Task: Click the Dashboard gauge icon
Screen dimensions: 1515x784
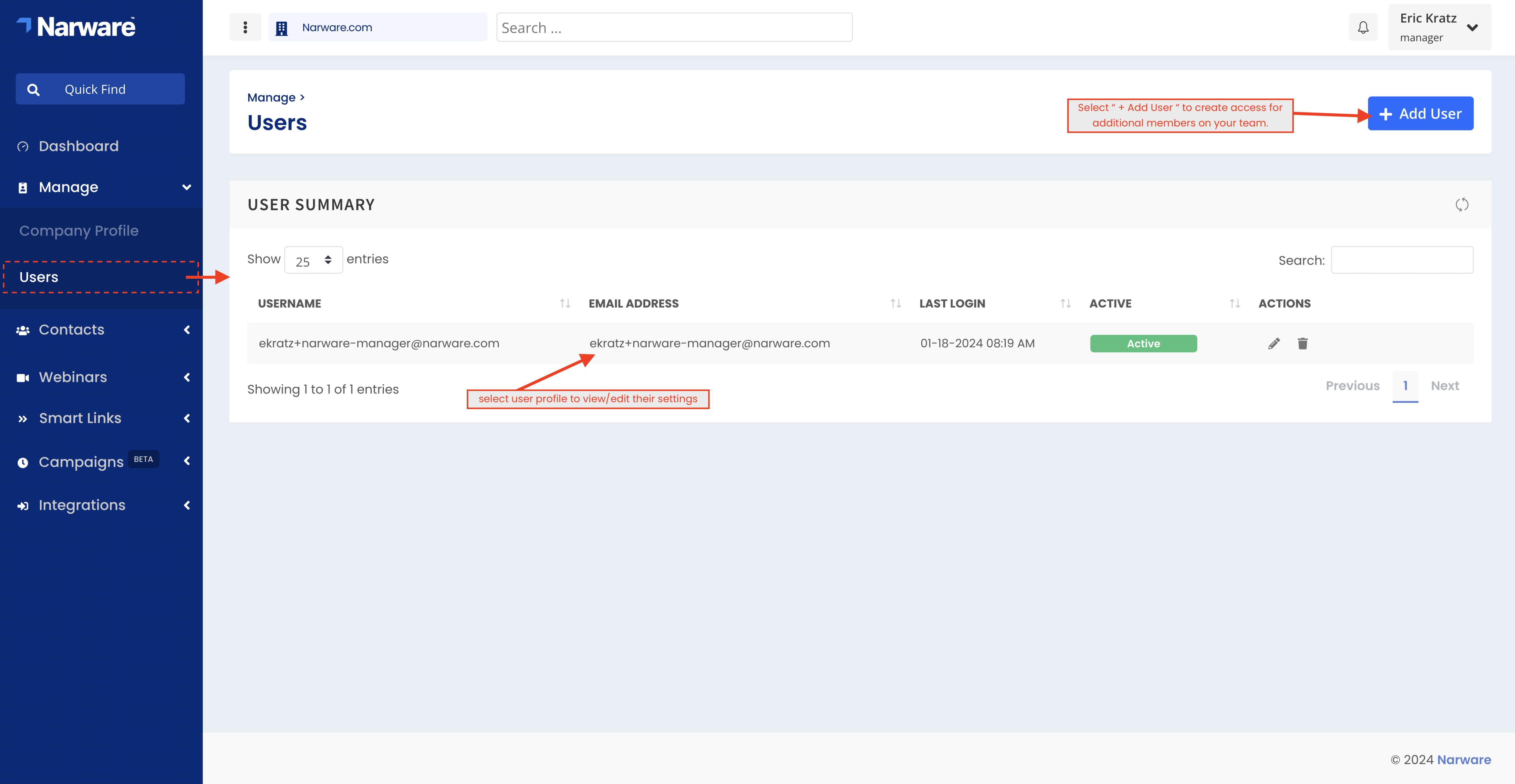Action: tap(23, 146)
